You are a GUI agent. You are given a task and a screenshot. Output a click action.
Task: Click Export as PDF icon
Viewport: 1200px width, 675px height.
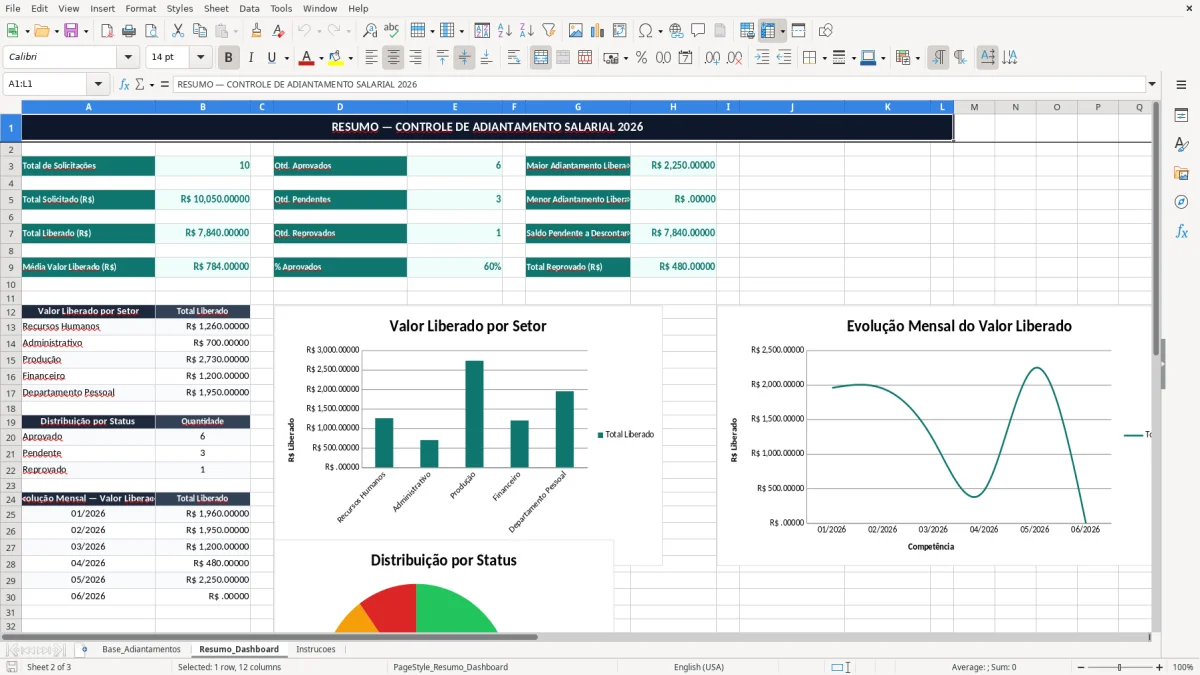(107, 31)
